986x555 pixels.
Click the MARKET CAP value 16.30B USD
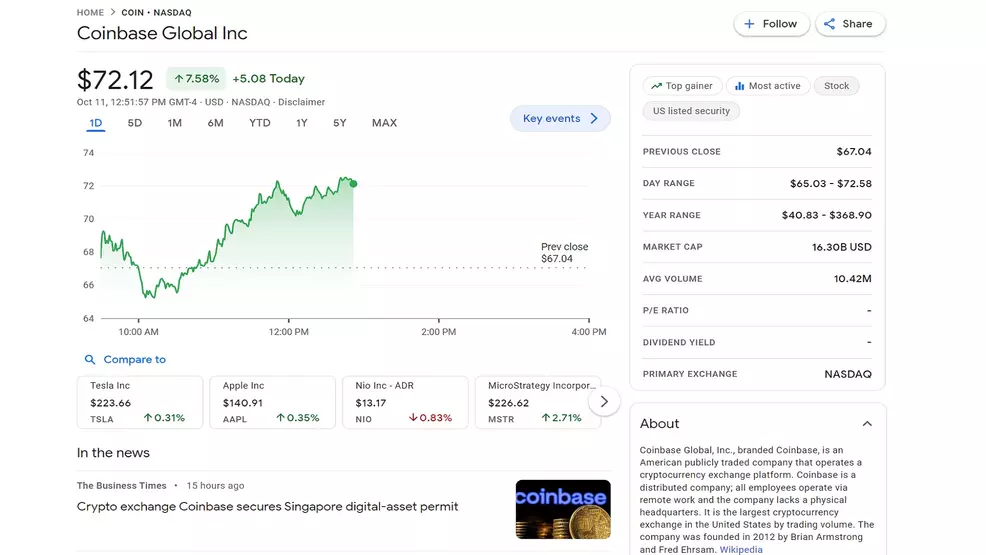pos(841,247)
